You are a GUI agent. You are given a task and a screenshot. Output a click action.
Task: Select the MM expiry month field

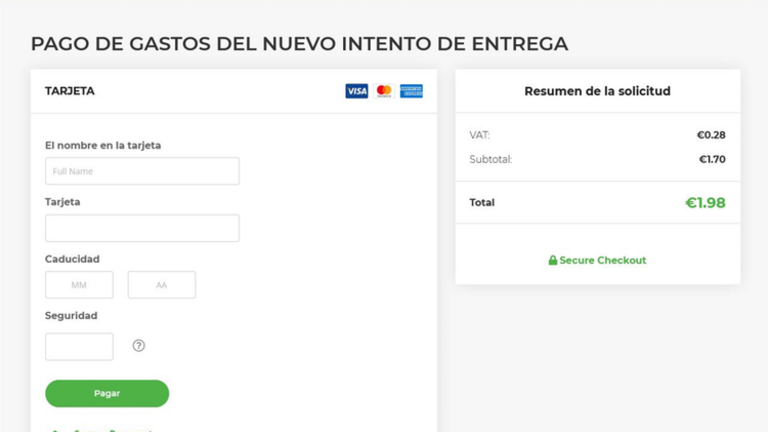click(x=79, y=285)
